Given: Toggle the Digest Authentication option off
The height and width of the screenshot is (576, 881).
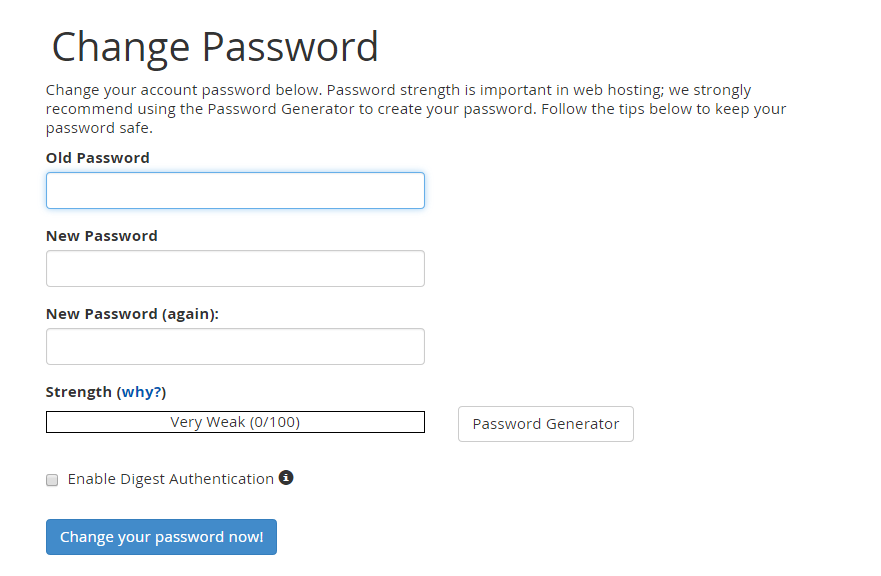Looking at the screenshot, I should (x=51, y=480).
